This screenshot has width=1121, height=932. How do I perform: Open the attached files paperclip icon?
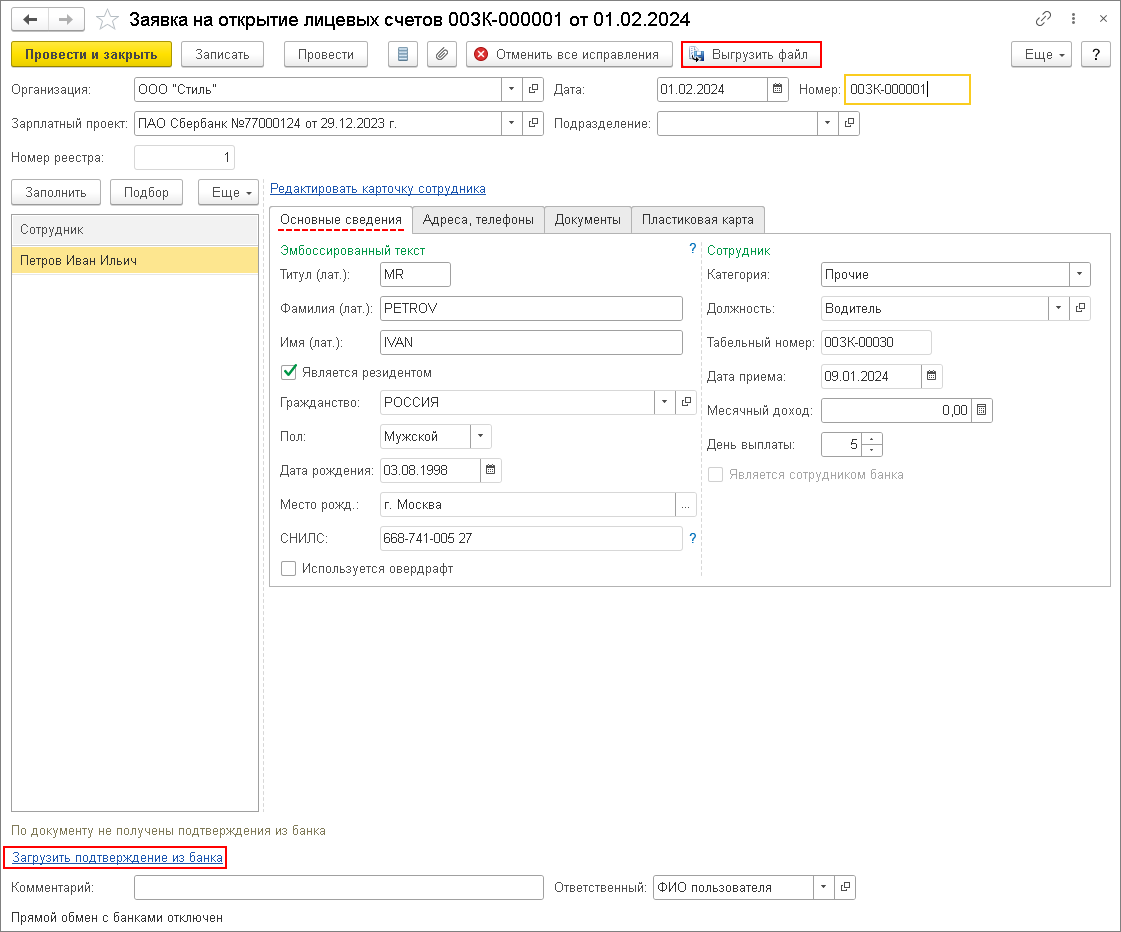(442, 54)
